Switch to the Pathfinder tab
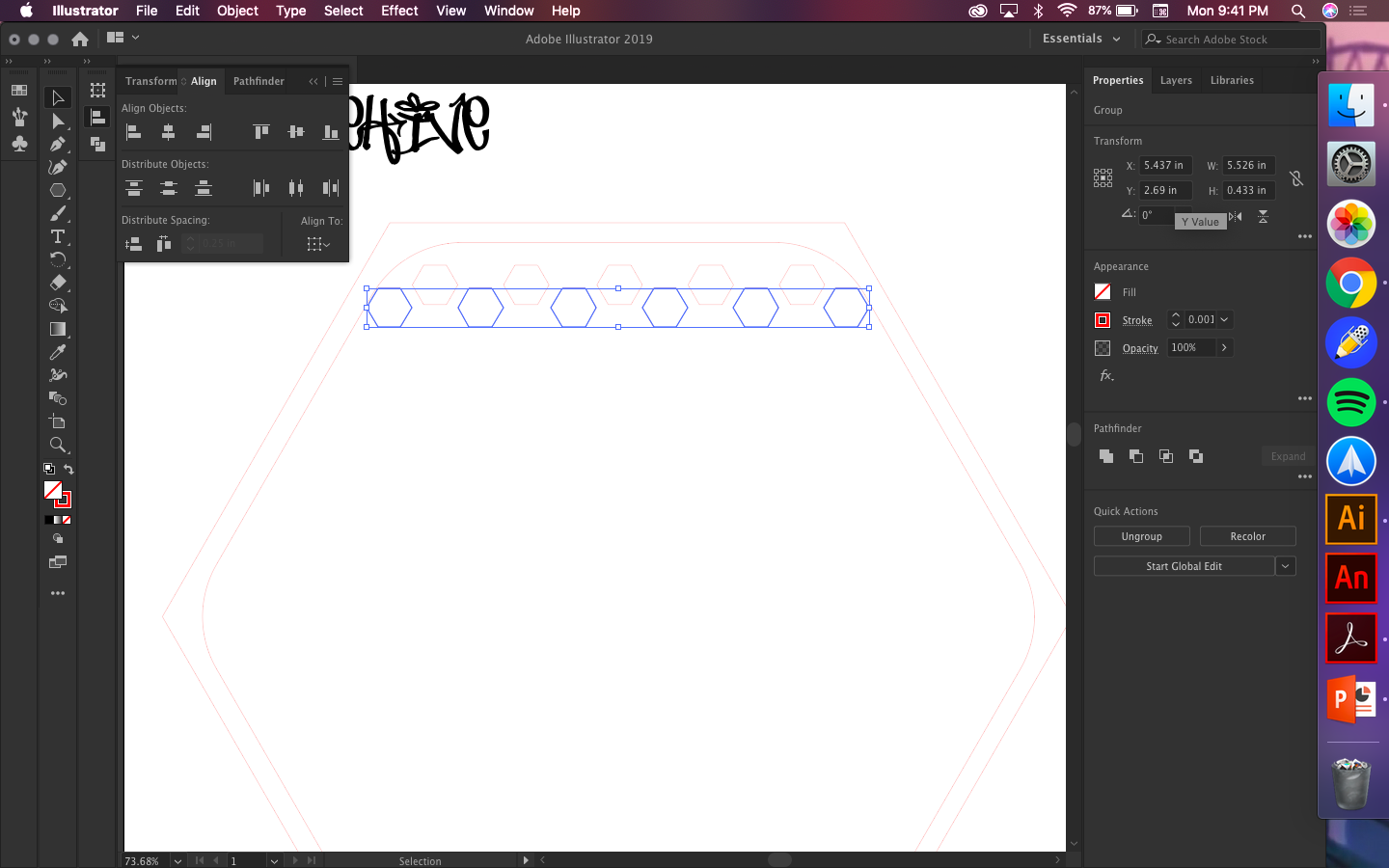 (x=259, y=81)
